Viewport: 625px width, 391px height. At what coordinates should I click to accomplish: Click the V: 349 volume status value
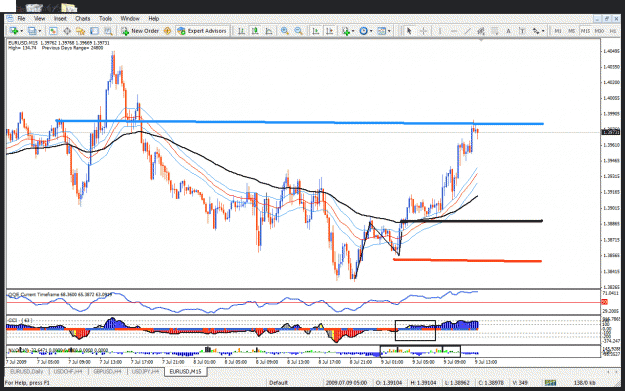[520, 383]
